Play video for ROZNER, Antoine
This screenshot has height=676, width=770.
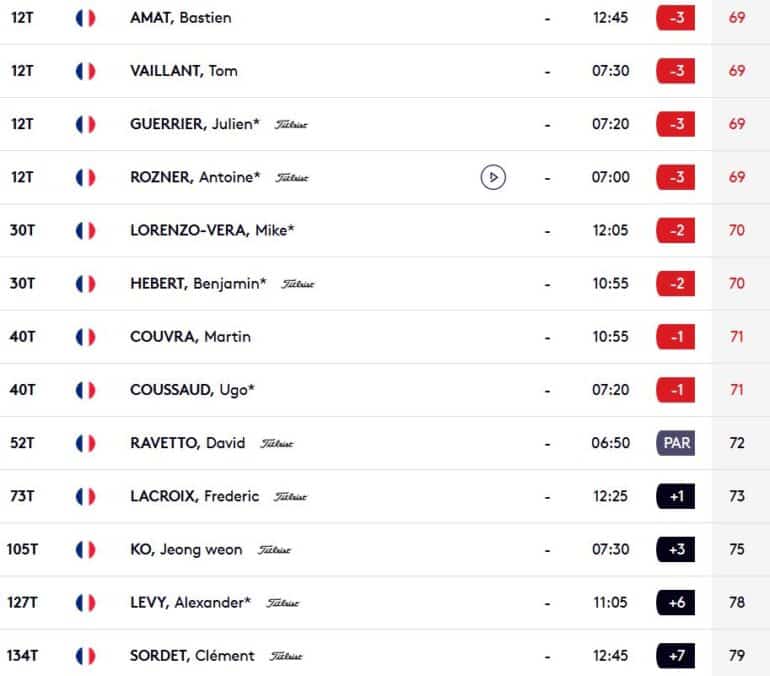pos(493,177)
